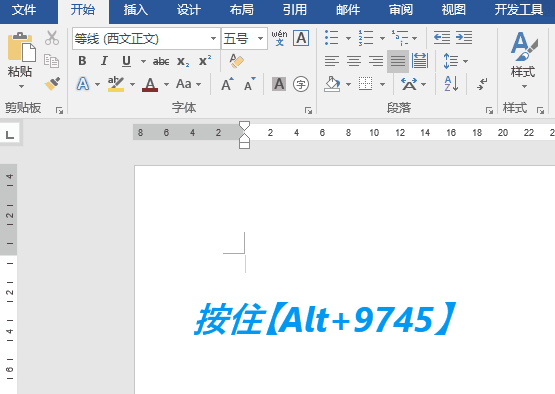Open bullet library dropdown arrow

point(348,38)
